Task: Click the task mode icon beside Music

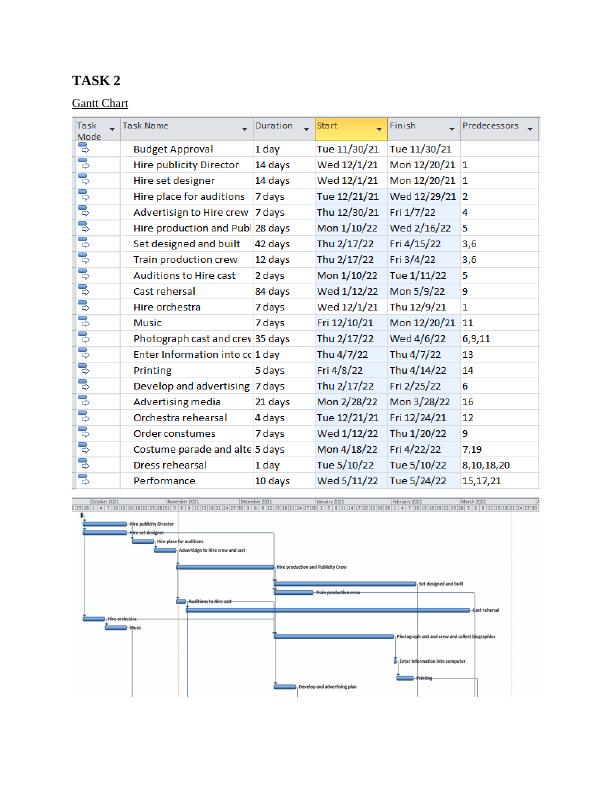Action: tap(83, 323)
